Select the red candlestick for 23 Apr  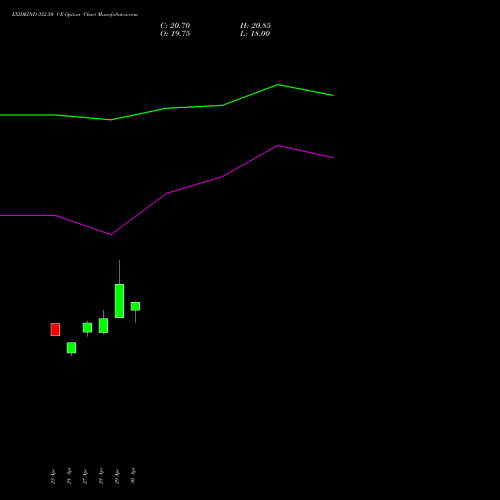point(55,329)
